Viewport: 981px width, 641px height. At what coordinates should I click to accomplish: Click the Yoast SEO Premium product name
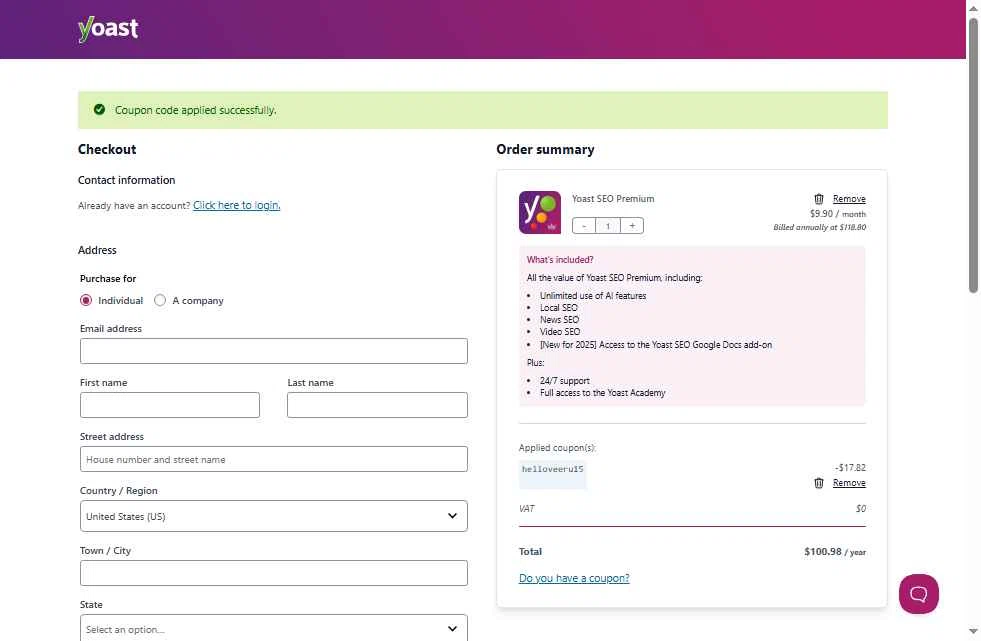coord(613,199)
